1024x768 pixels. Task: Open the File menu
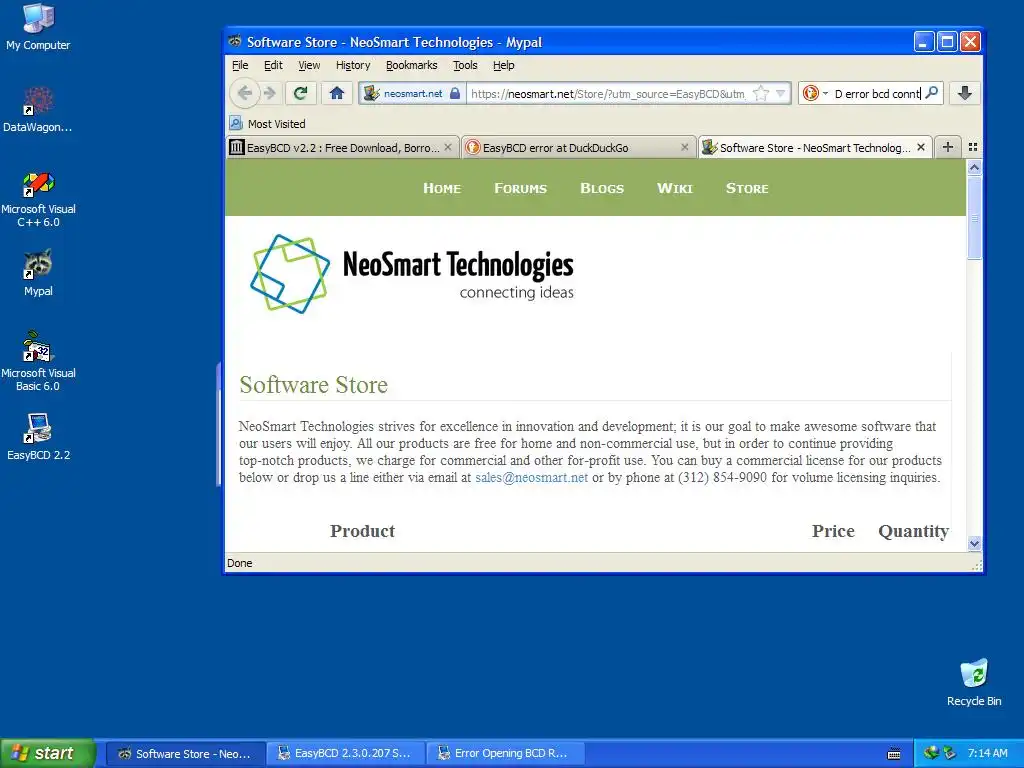[x=240, y=65]
